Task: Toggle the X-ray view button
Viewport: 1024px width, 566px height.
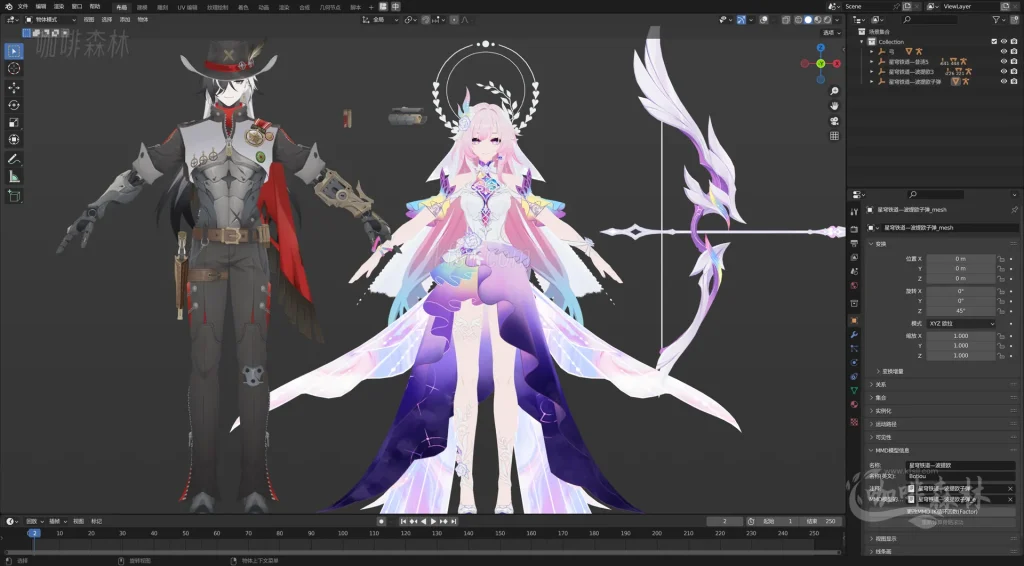Action: pos(786,20)
